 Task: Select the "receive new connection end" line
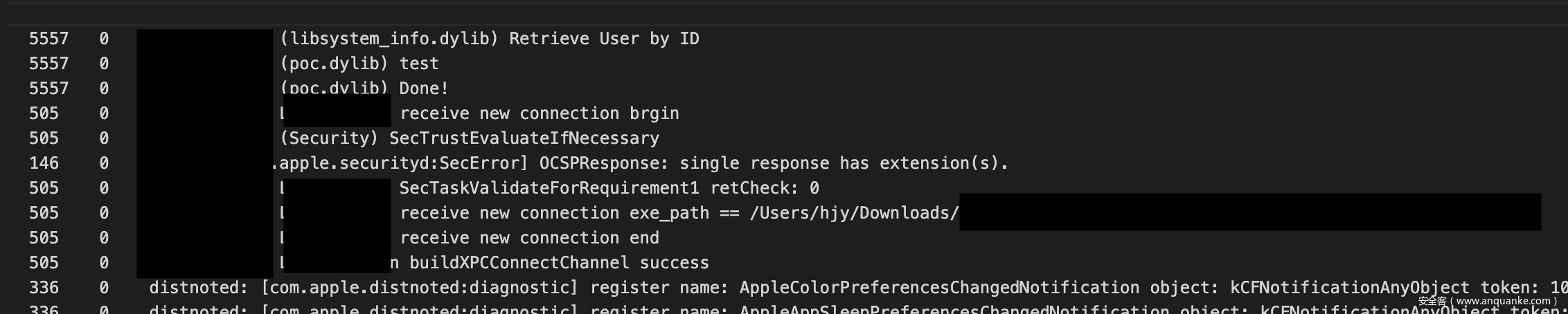click(x=529, y=238)
